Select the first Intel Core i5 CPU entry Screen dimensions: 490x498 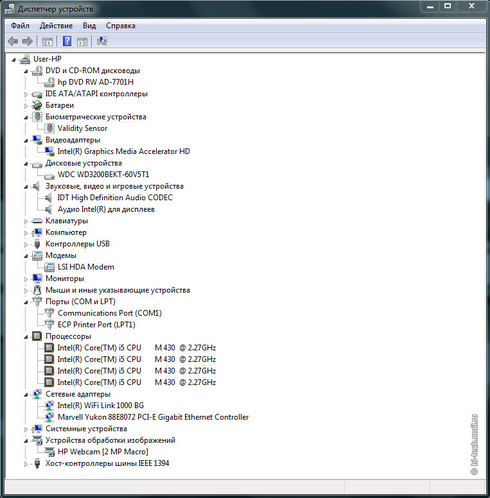tap(136, 348)
